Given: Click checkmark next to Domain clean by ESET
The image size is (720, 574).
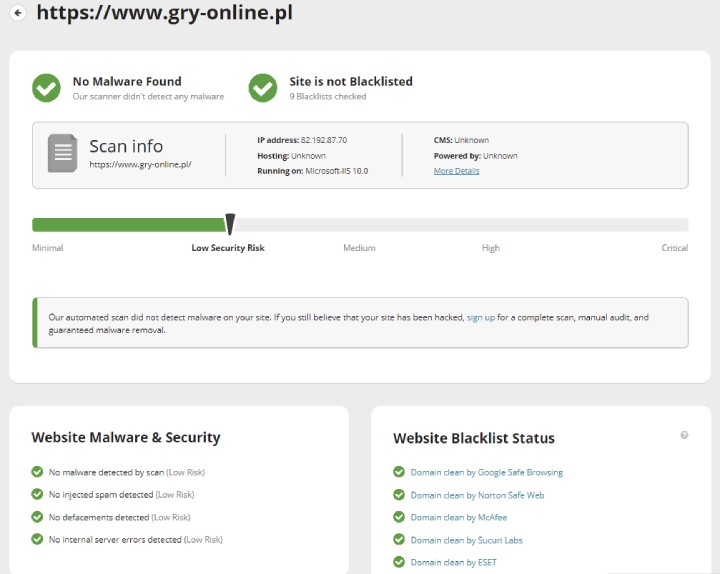Looking at the screenshot, I should pos(400,562).
